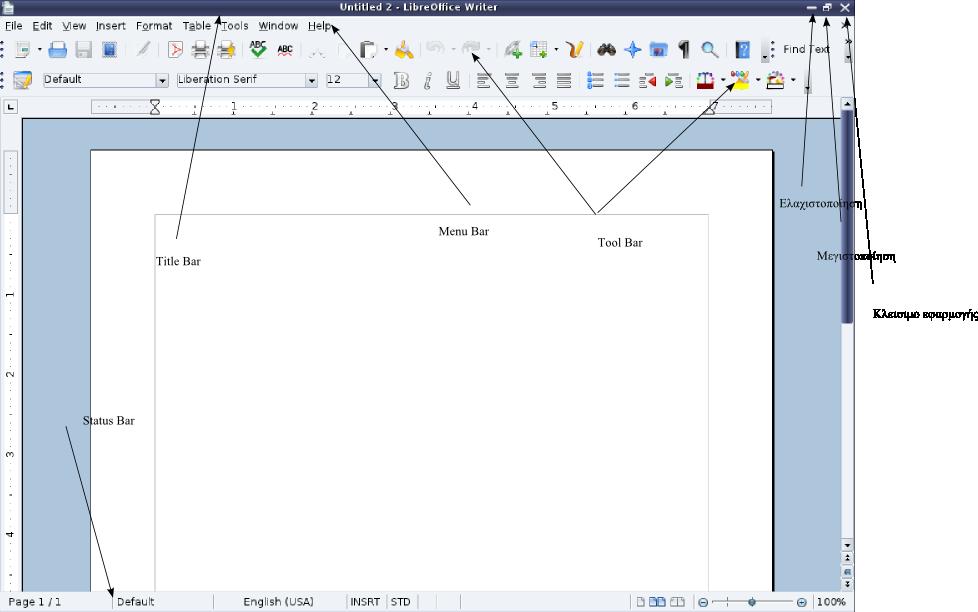978x612 pixels.
Task: Open Styles and Formatting window icon
Action: pos(22,80)
